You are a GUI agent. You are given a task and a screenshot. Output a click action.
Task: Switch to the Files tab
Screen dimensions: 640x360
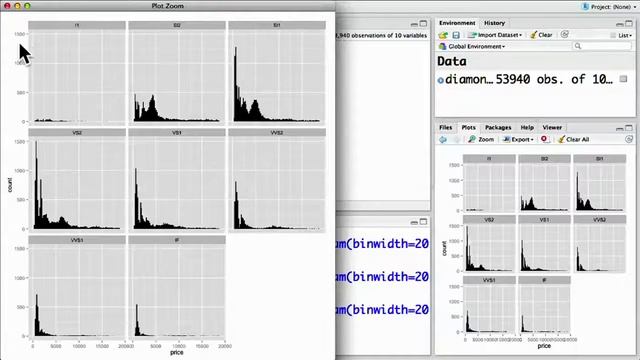[445, 127]
